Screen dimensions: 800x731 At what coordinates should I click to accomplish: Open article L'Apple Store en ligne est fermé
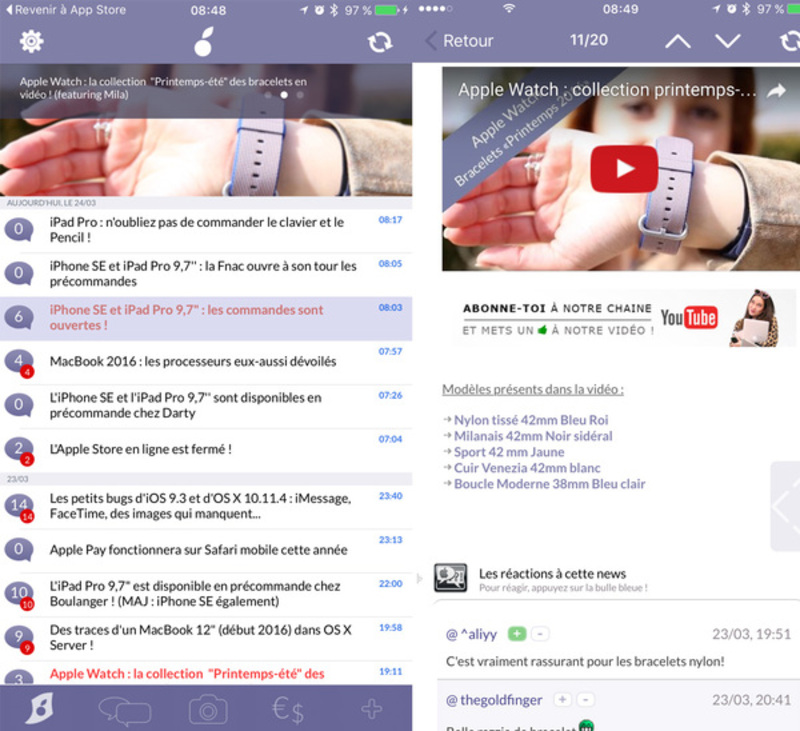206,450
